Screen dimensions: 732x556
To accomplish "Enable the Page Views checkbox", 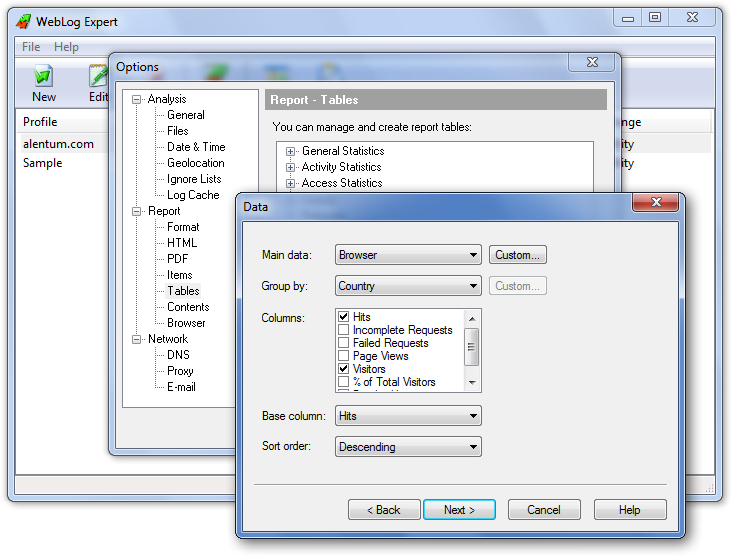I will click(344, 356).
